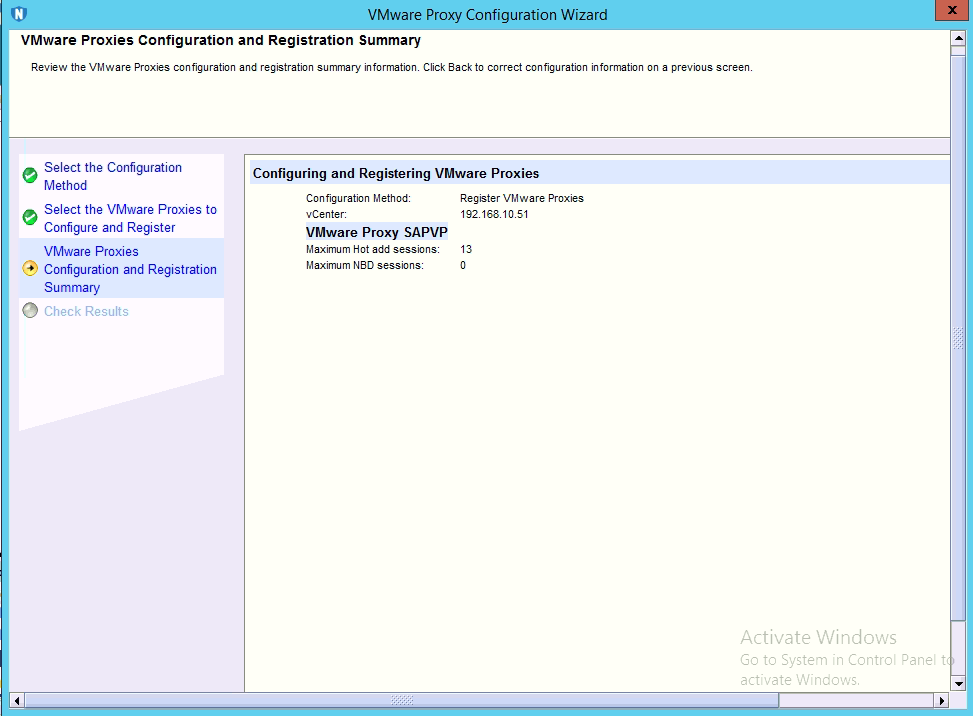Image resolution: width=973 pixels, height=716 pixels.
Task: Click the vertical scrollbar down arrow
Action: tap(957, 684)
